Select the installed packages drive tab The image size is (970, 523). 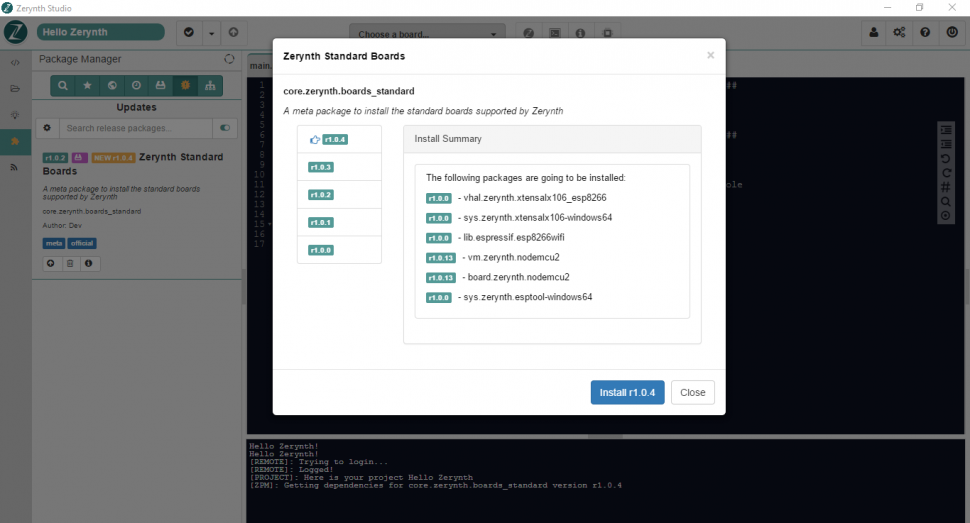(x=161, y=85)
